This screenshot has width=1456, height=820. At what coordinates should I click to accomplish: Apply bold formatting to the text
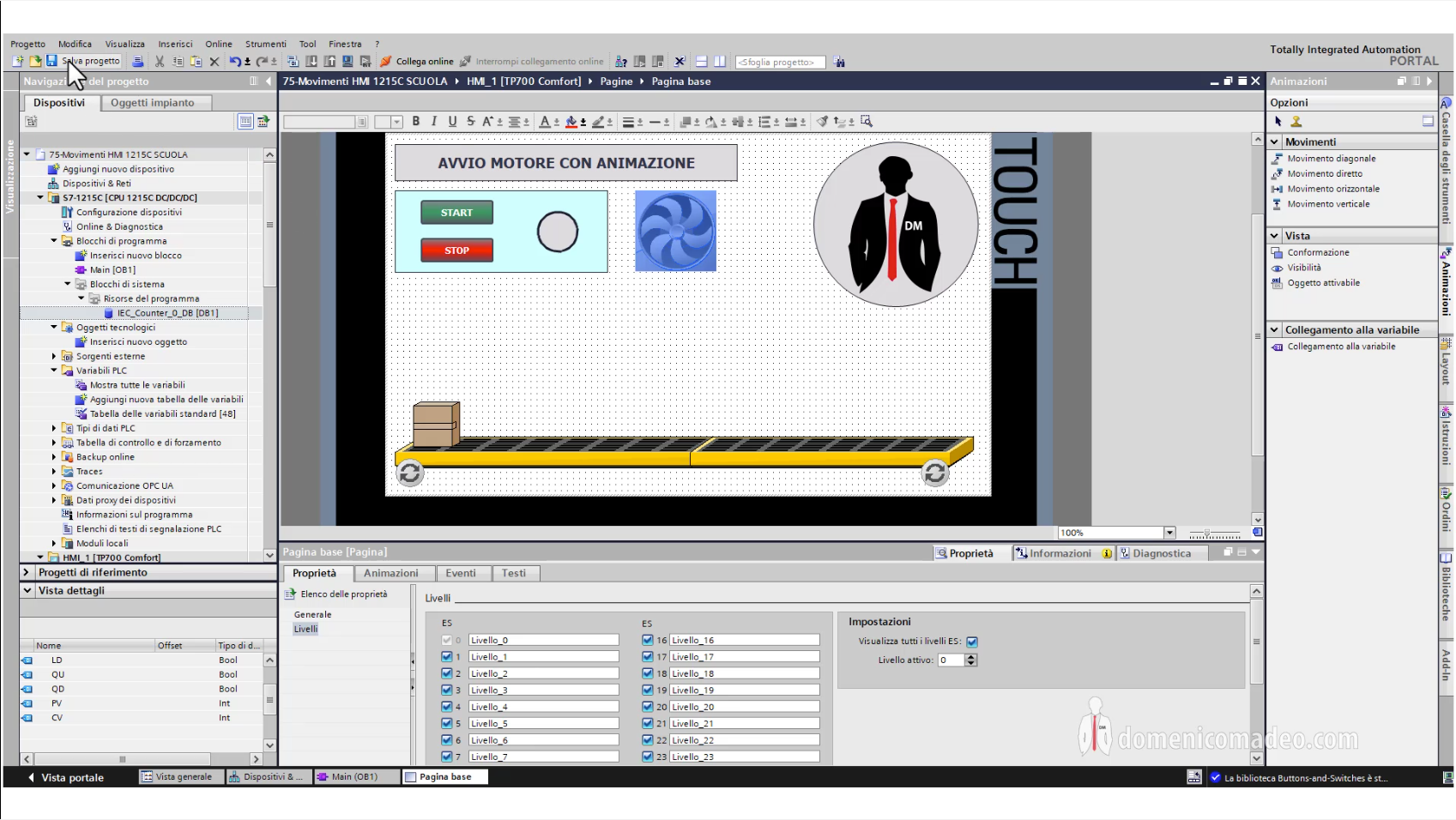[x=416, y=121]
